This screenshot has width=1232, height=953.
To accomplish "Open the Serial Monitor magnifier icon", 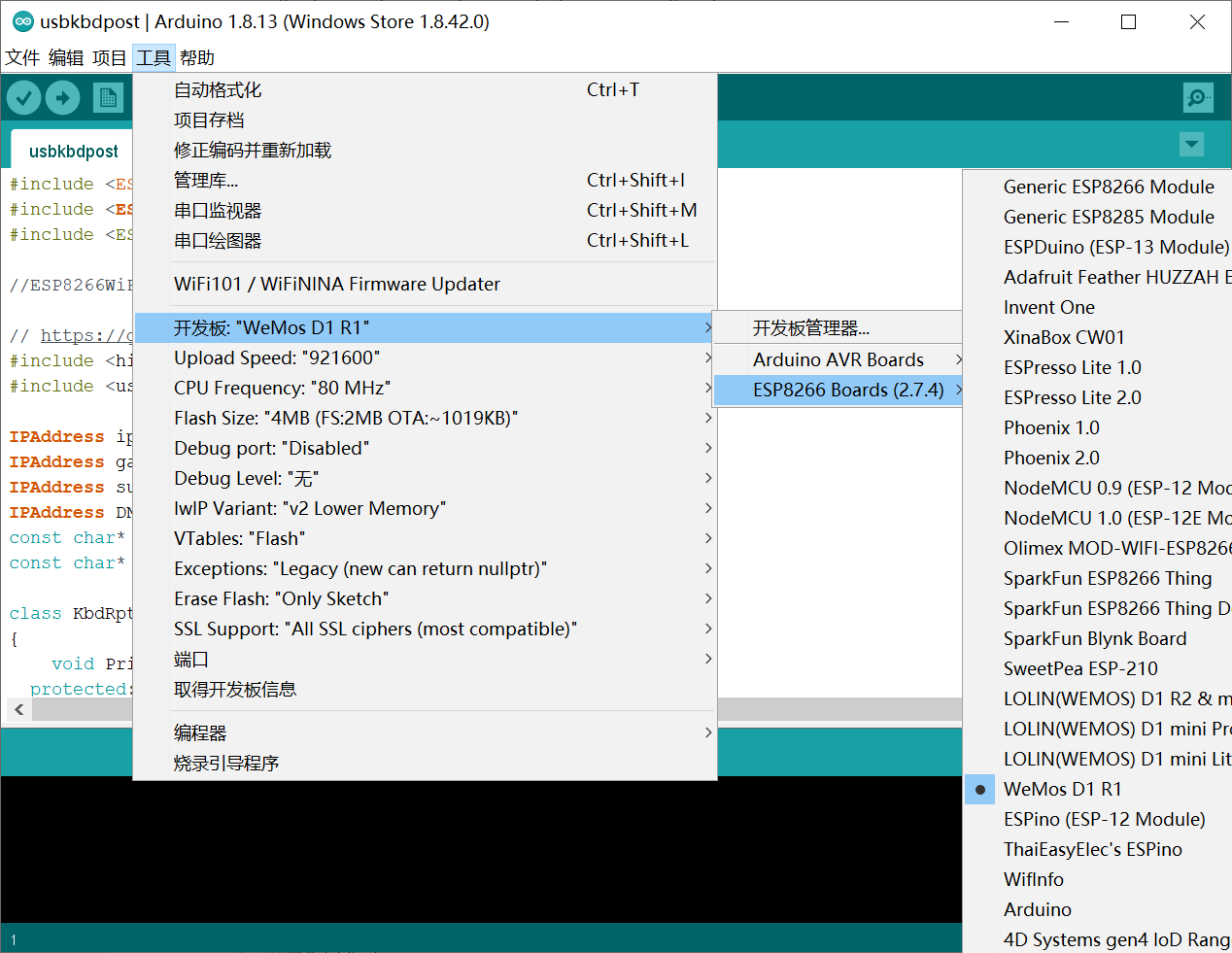I will 1198,97.
